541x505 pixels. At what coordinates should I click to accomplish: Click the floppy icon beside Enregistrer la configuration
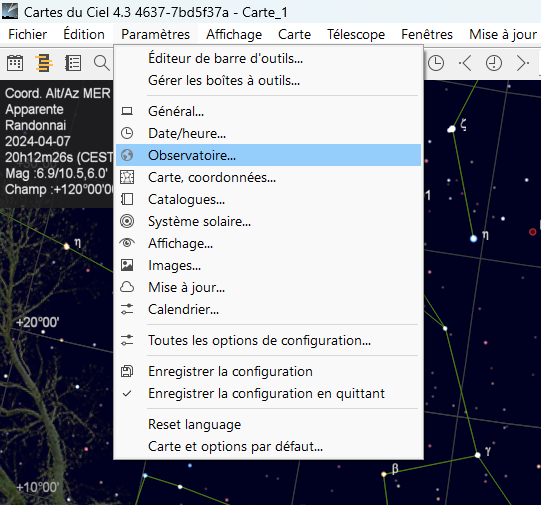[127, 371]
